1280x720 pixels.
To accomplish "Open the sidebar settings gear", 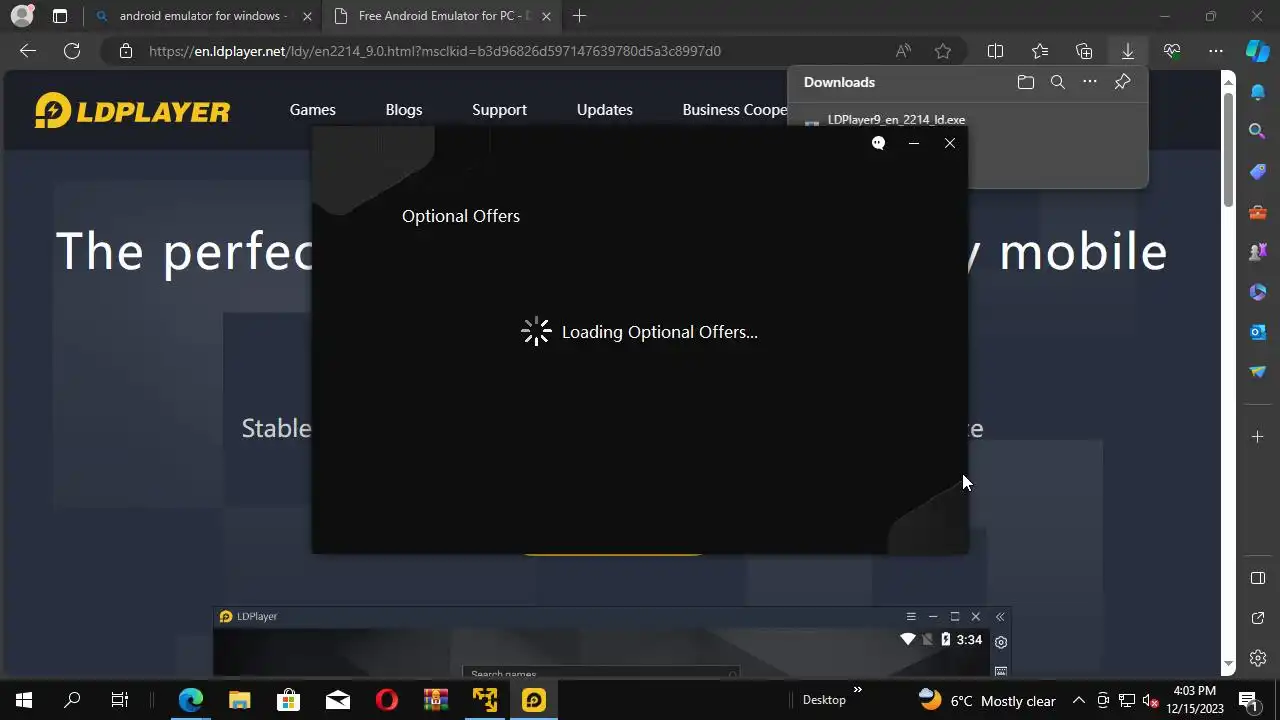I will (1258, 658).
